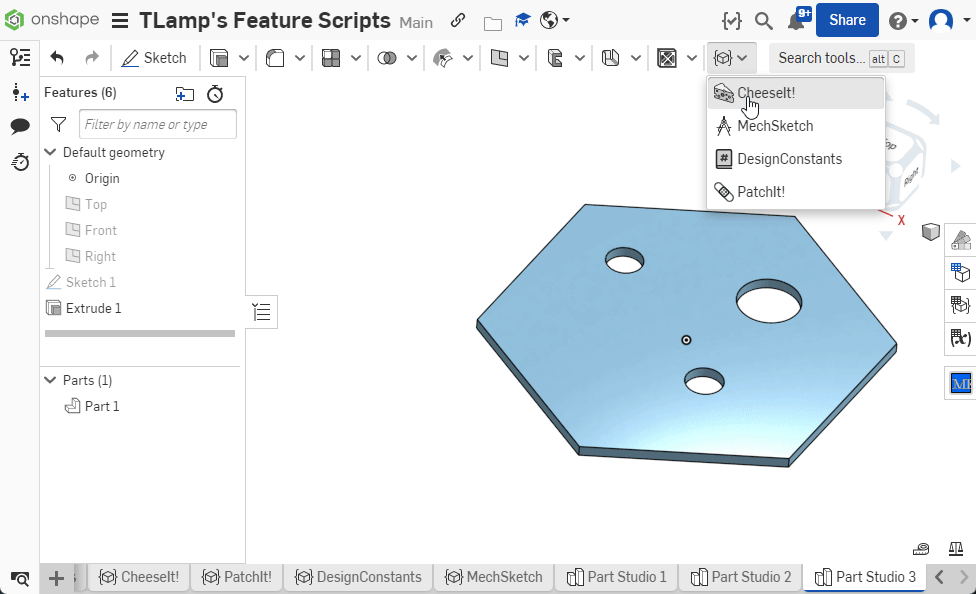This screenshot has height=594, width=976.
Task: Expand the pattern tool dropdown arrow
Action: click(x=356, y=58)
